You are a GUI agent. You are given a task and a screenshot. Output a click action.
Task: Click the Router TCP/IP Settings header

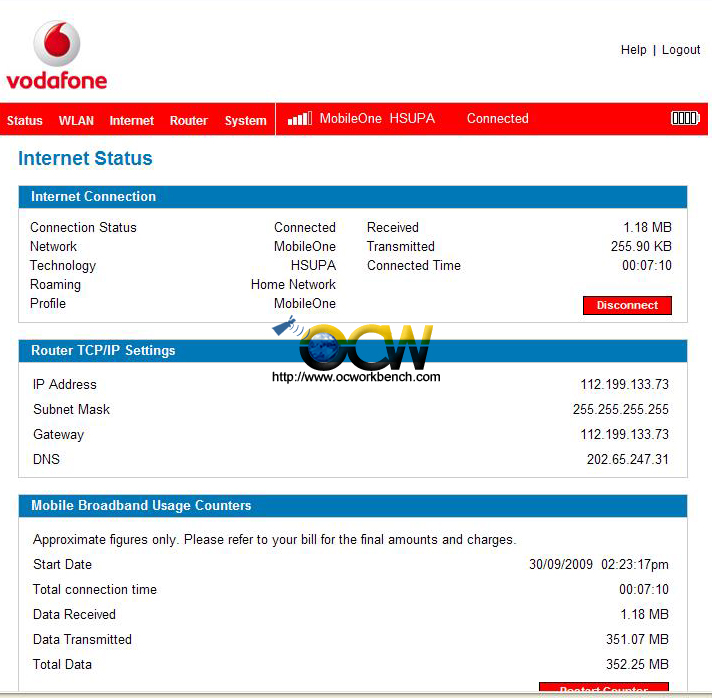pyautogui.click(x=353, y=351)
